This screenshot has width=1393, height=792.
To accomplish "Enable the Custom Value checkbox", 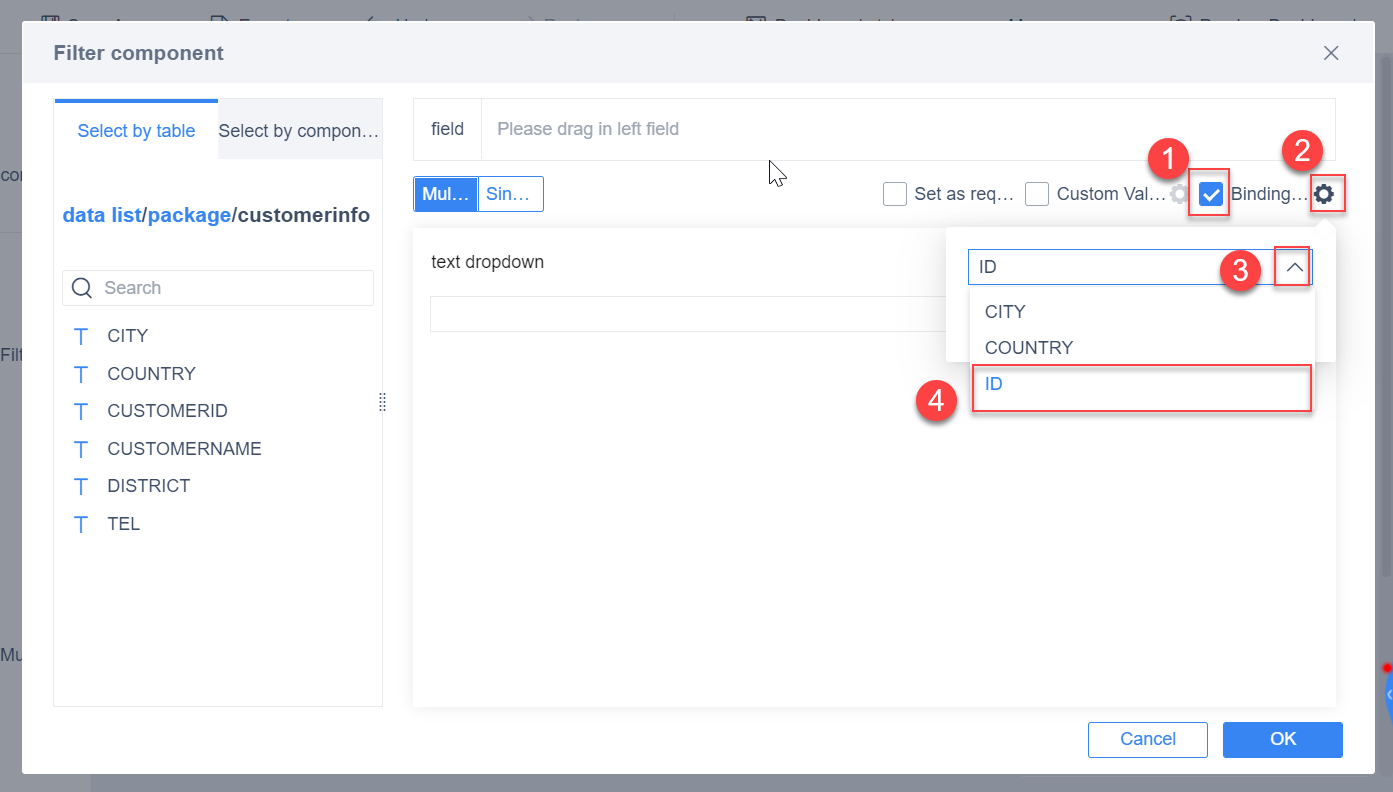I will 1037,194.
